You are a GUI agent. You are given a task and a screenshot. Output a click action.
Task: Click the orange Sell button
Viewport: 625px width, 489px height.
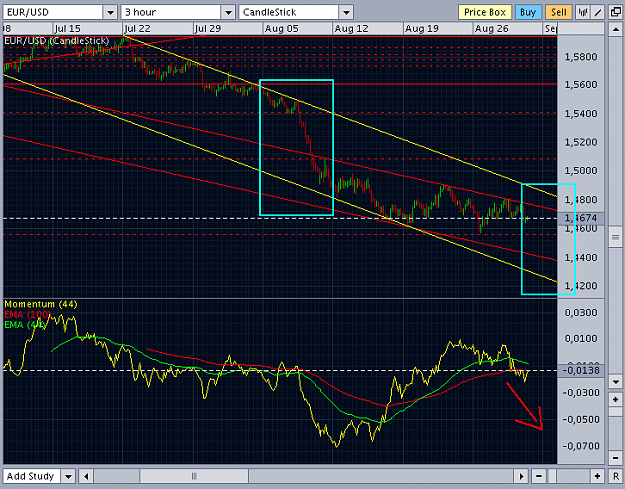tap(558, 12)
